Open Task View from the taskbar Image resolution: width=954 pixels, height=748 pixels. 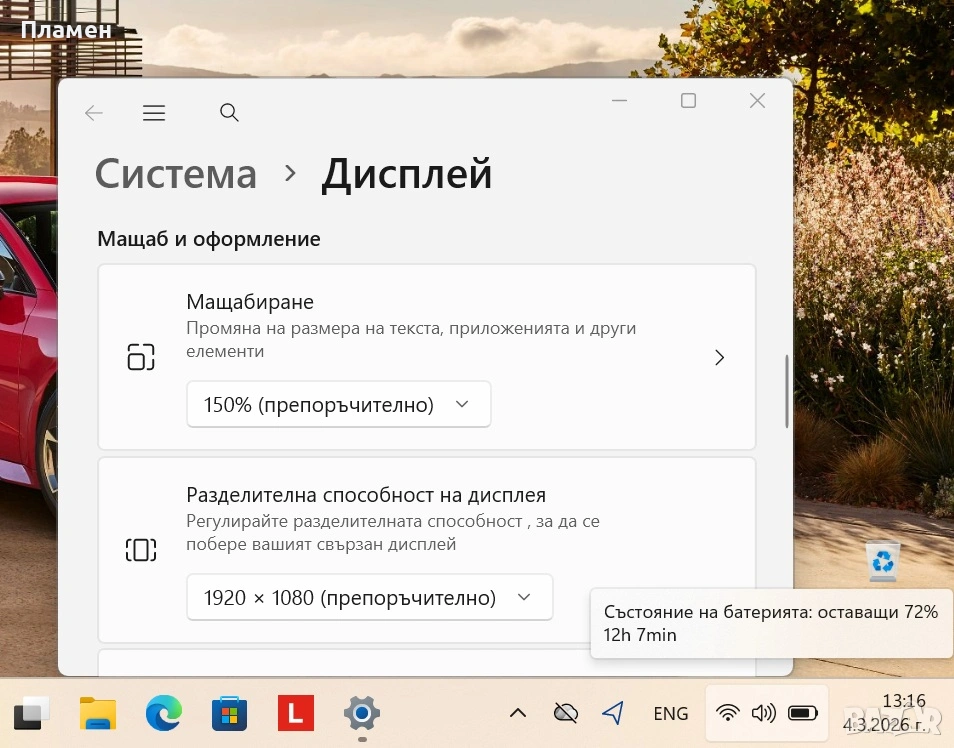(x=32, y=713)
